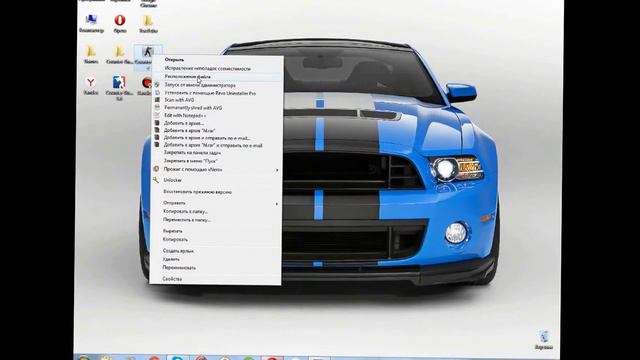
Task: Click the WinRAR icon beside 'Добавить в архив...'
Action: coord(157,122)
